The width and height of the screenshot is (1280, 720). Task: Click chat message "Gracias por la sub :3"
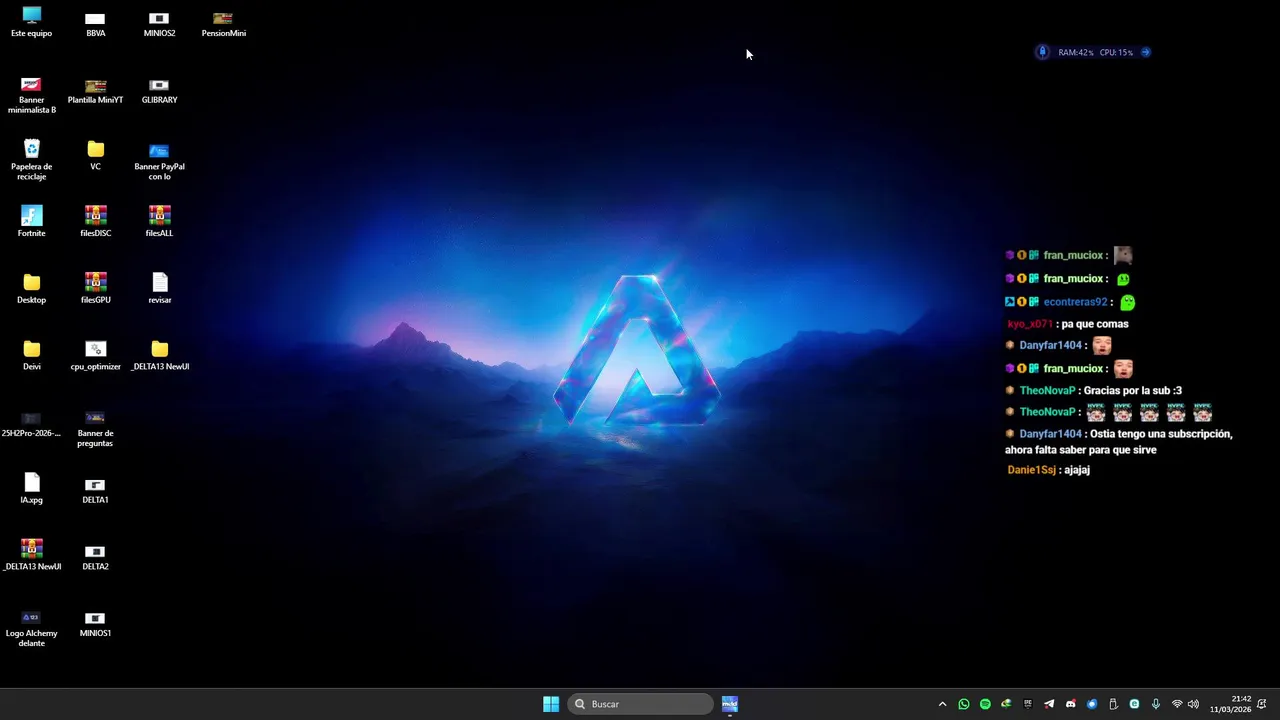1133,391
